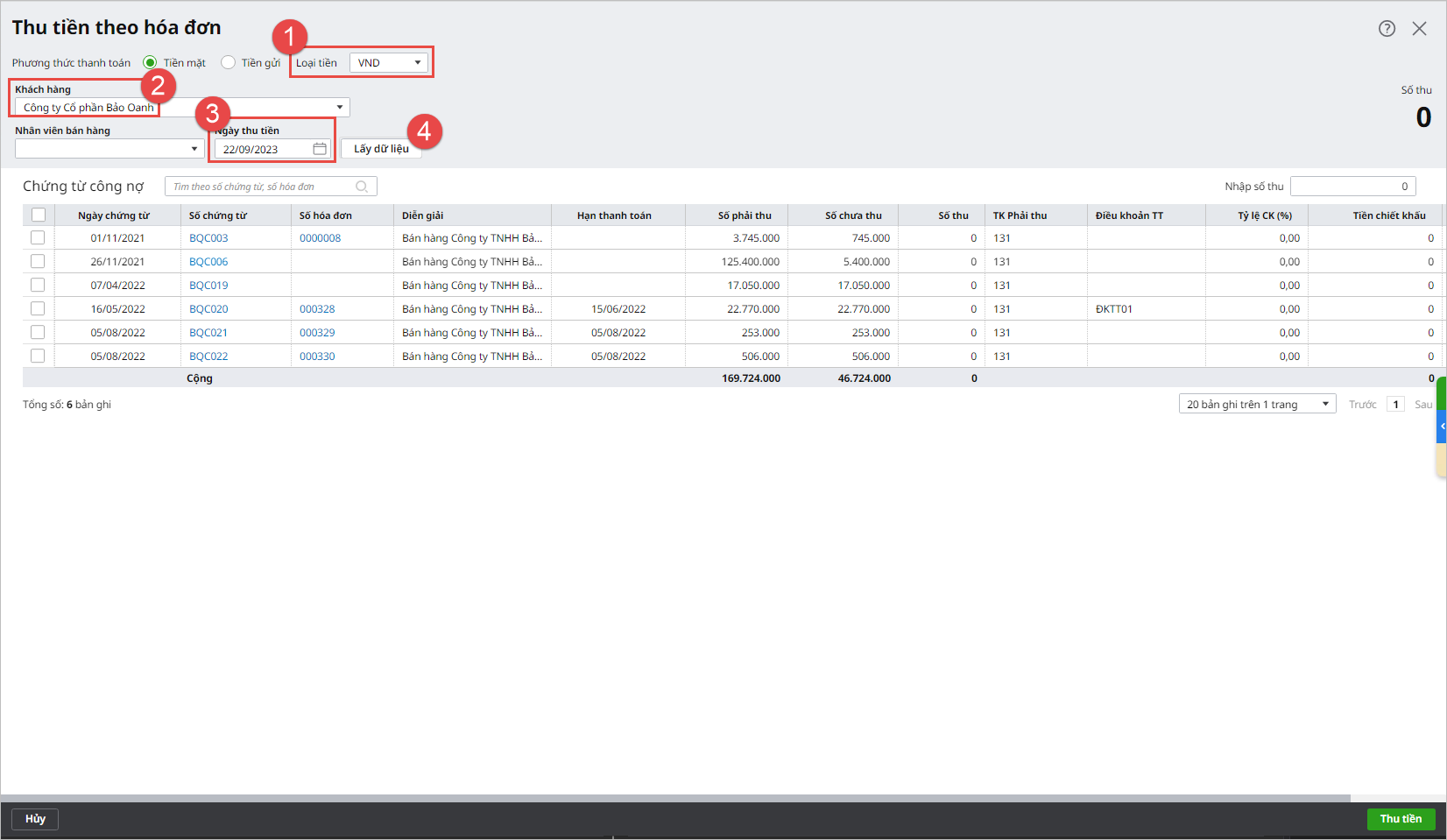Tick checkbox for voucher BQC020
1447x840 pixels.
[38, 308]
